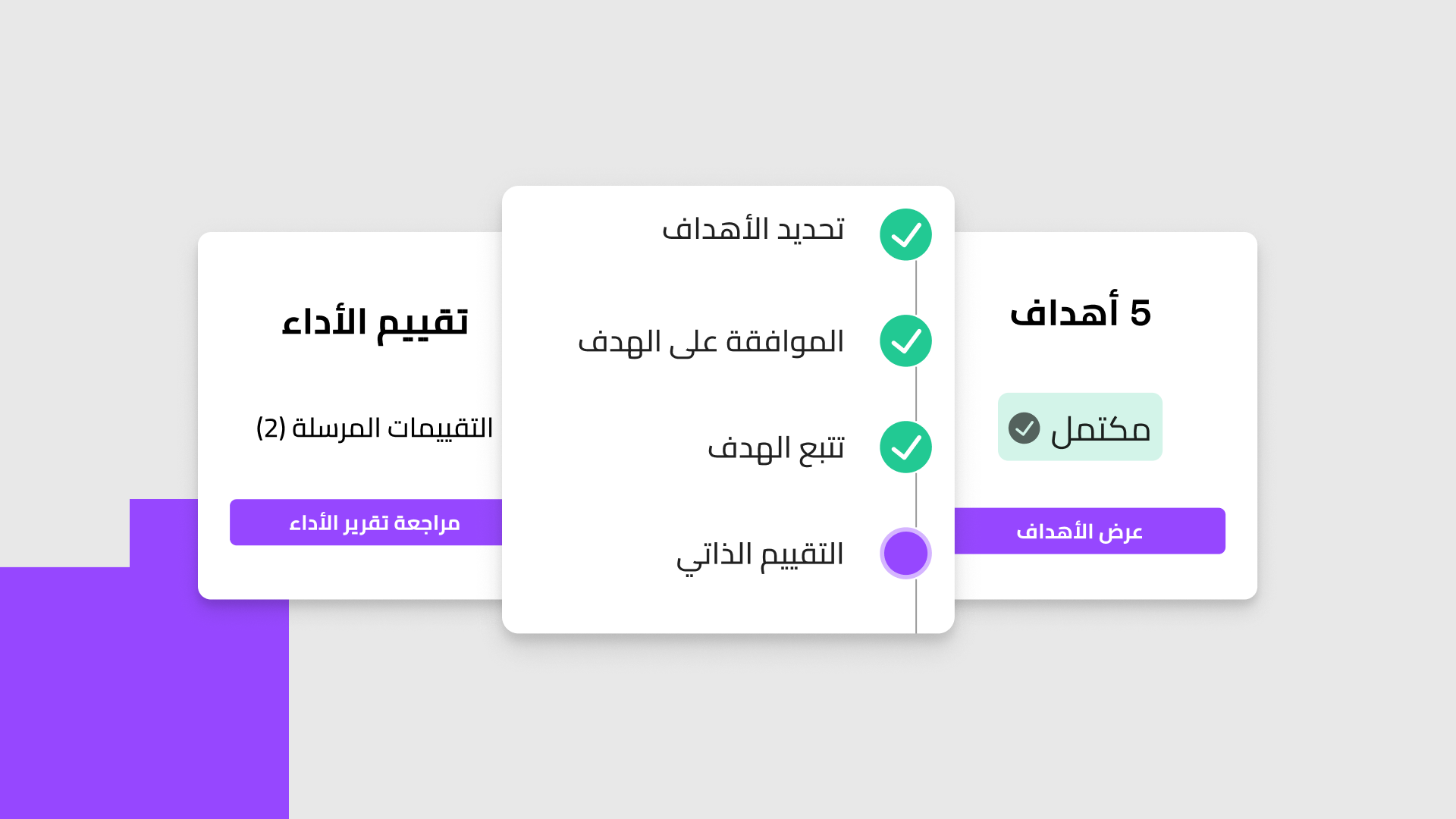
Task: Click the completed check icon beside تتبع الهدف
Action: pyautogui.click(x=905, y=447)
